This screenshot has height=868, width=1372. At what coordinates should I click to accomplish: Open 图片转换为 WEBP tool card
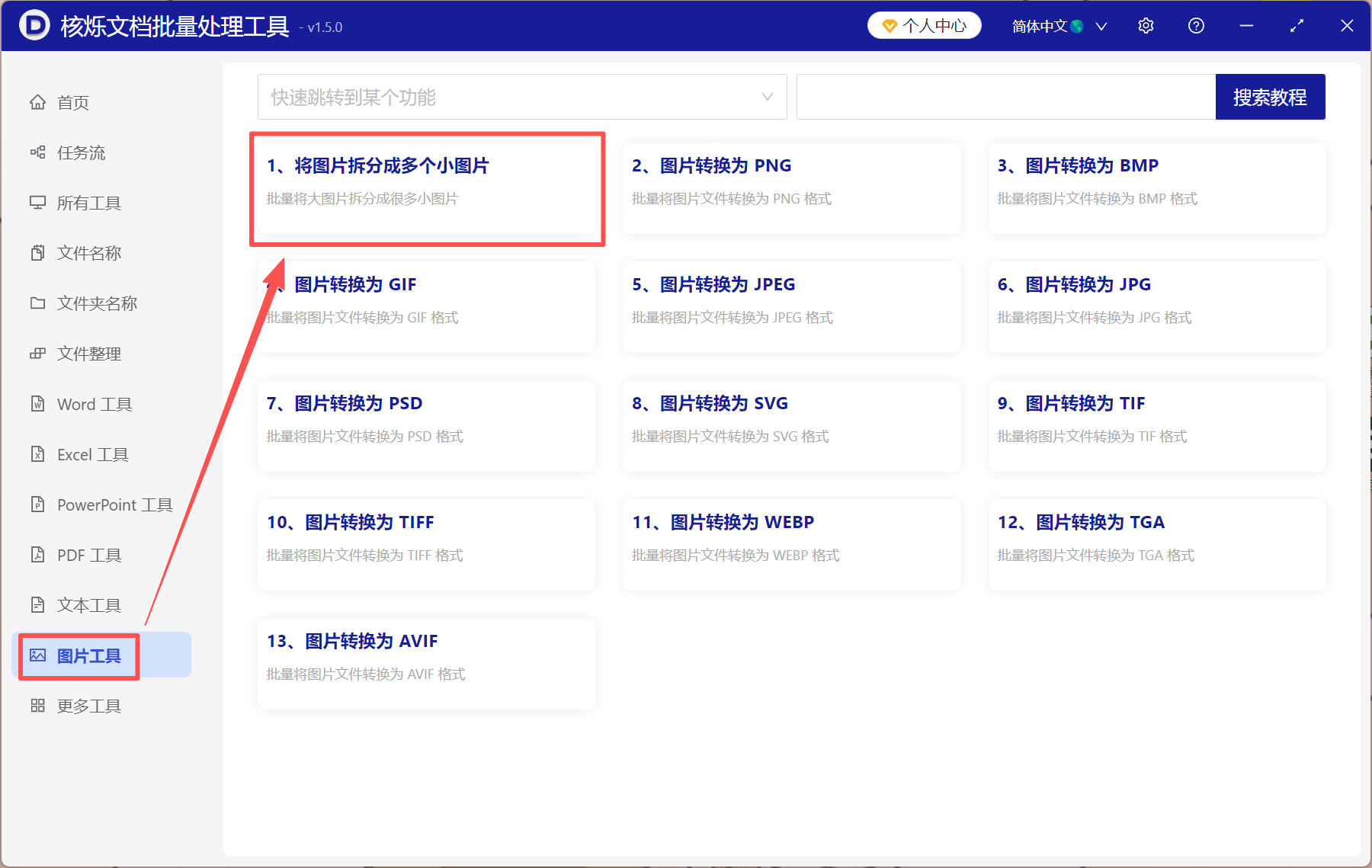(x=791, y=544)
